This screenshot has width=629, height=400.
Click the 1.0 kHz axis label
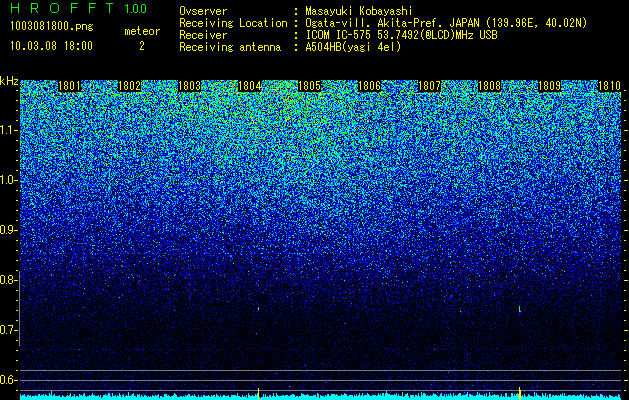(9, 181)
